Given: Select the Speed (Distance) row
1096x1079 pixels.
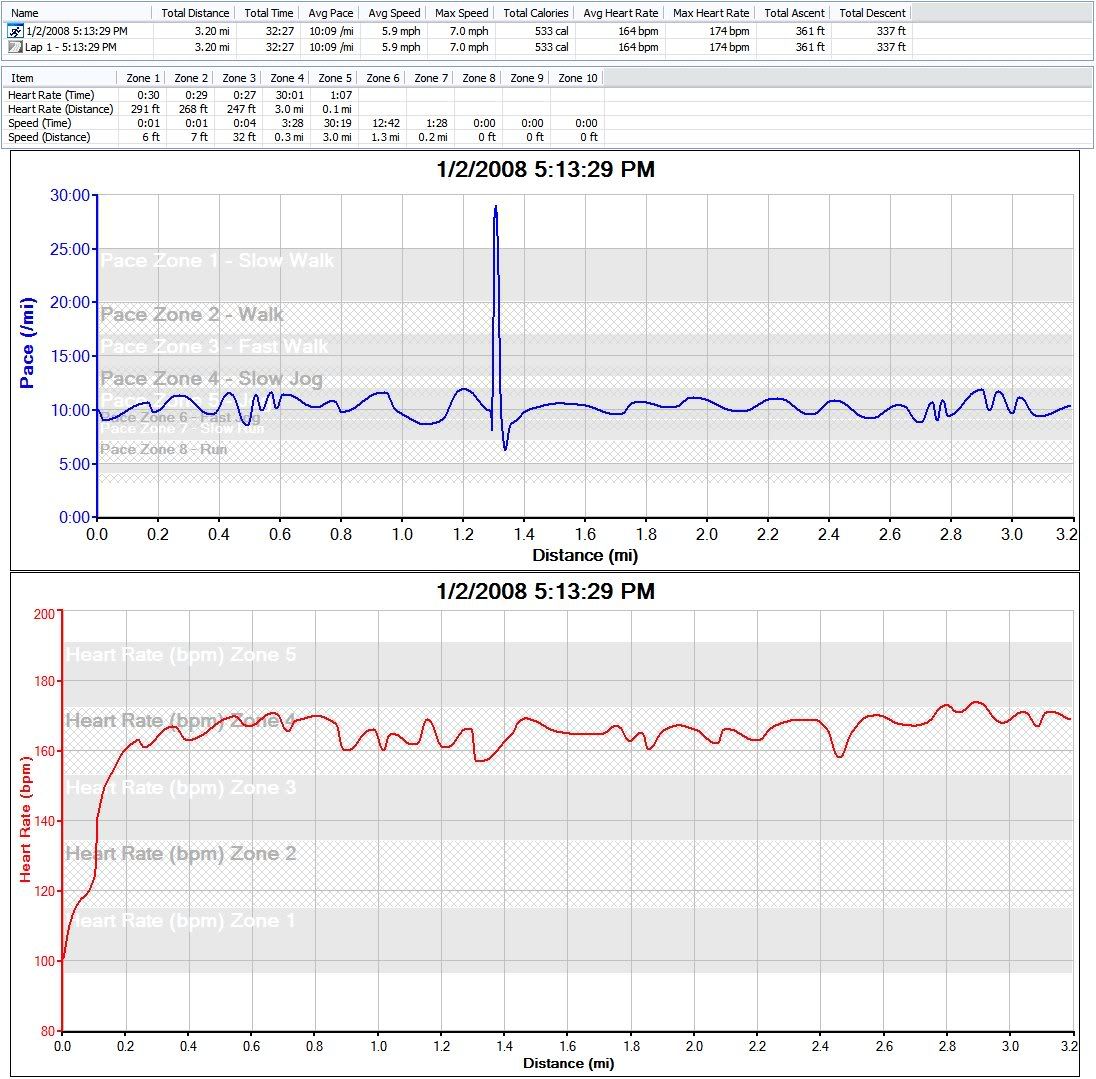Looking at the screenshot, I should [x=49, y=137].
